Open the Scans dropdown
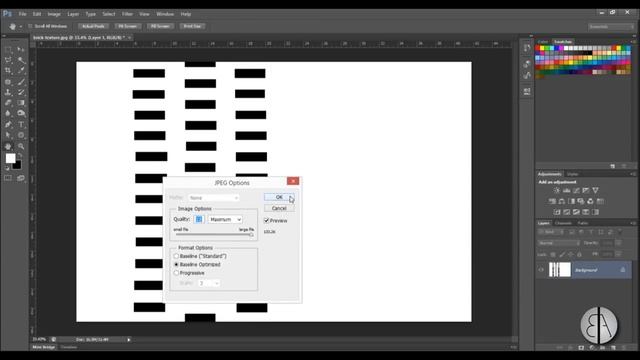 coord(209,283)
